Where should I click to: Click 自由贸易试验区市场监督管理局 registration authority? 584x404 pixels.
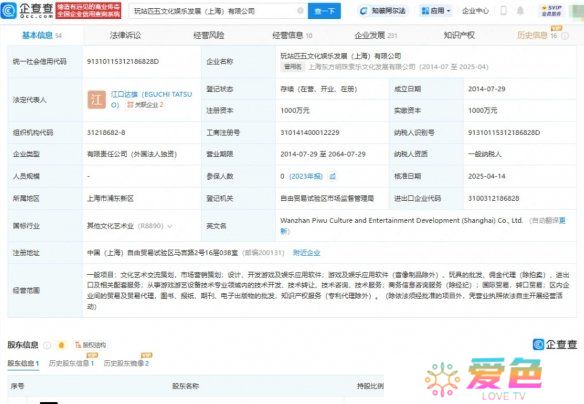(x=327, y=198)
